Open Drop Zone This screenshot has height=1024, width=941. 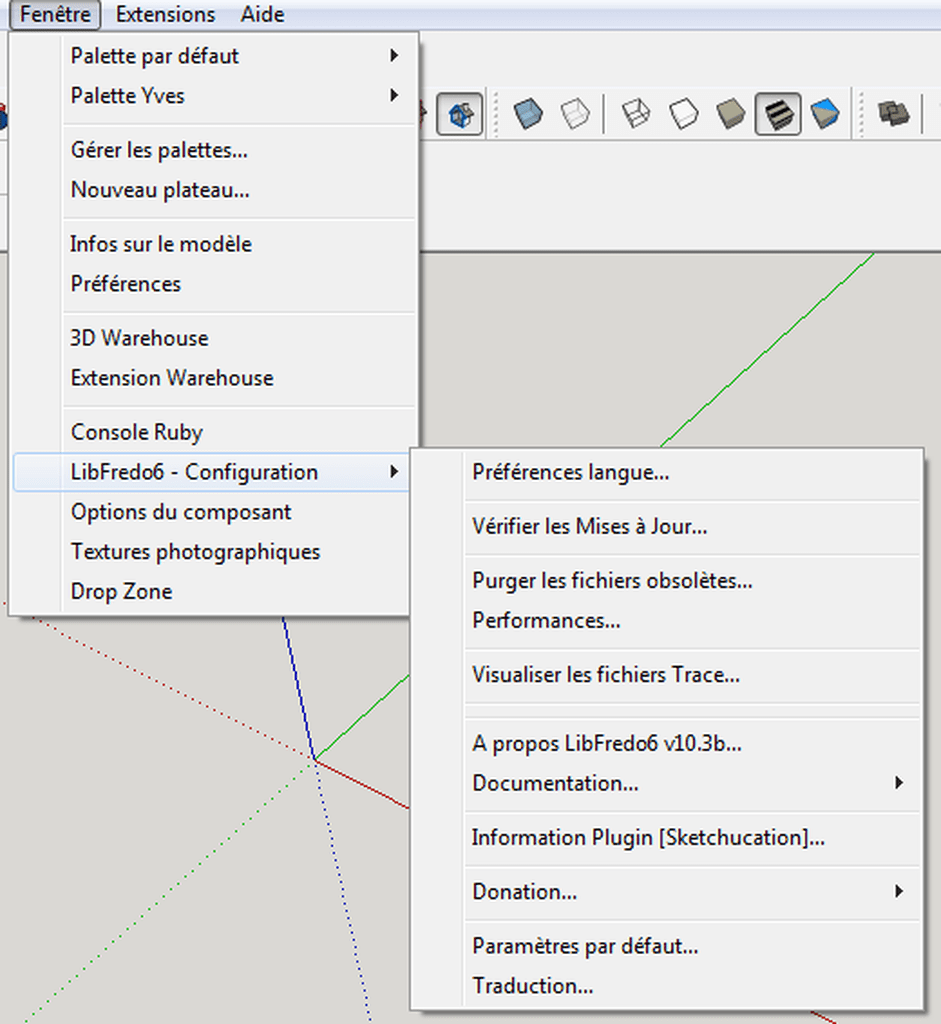(212, 592)
